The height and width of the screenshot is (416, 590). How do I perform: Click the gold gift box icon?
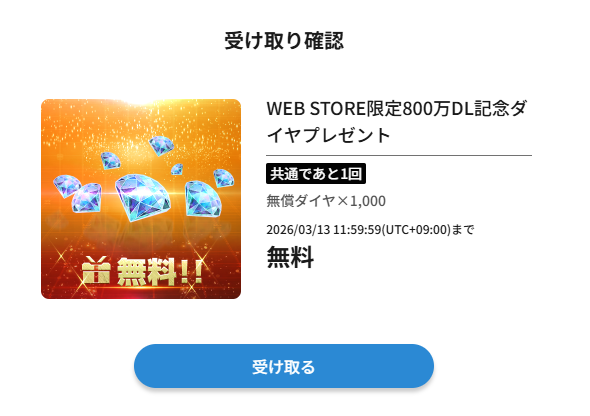[x=96, y=270]
